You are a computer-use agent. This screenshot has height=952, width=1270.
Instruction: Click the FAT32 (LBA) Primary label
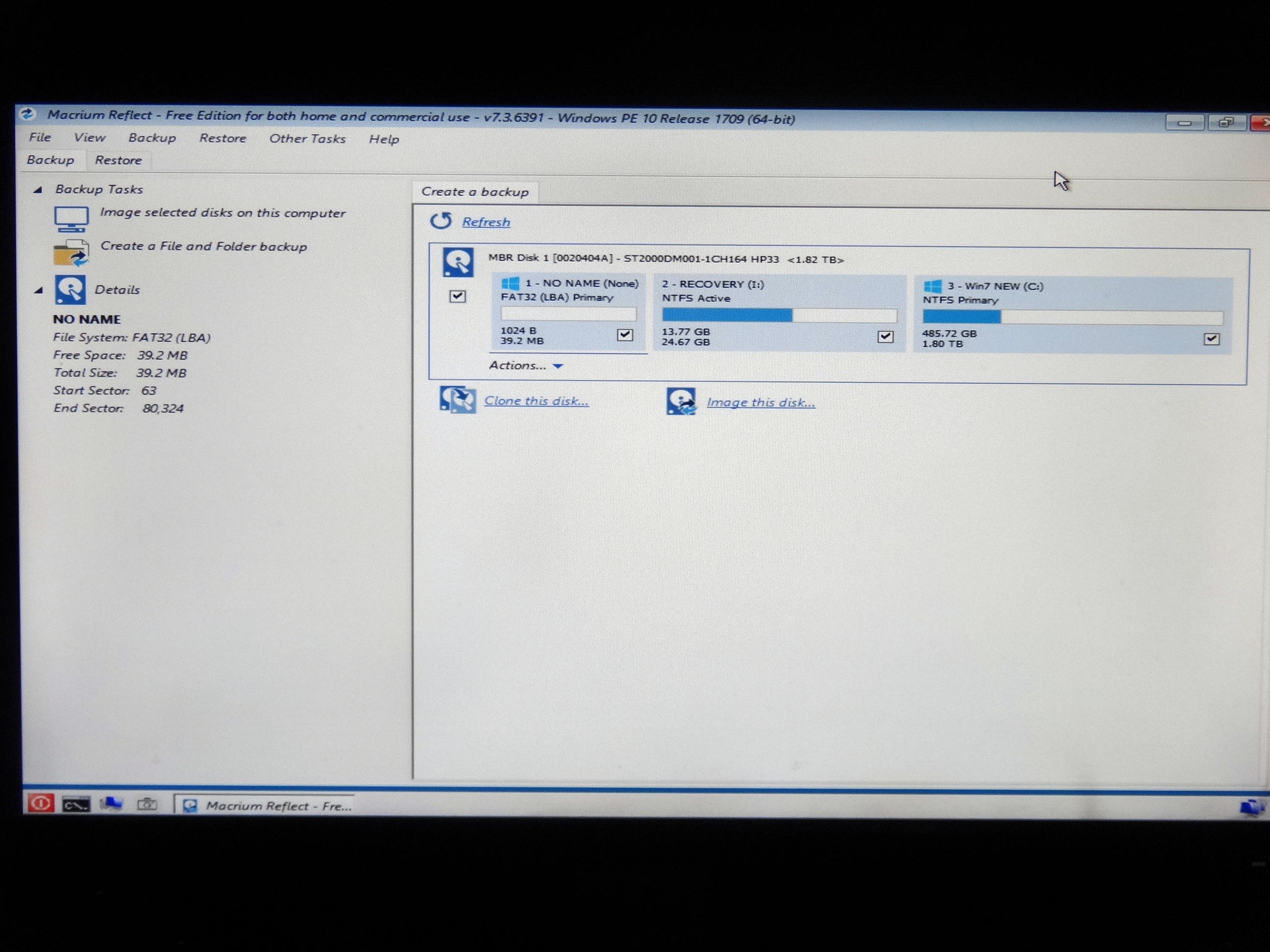(557, 297)
